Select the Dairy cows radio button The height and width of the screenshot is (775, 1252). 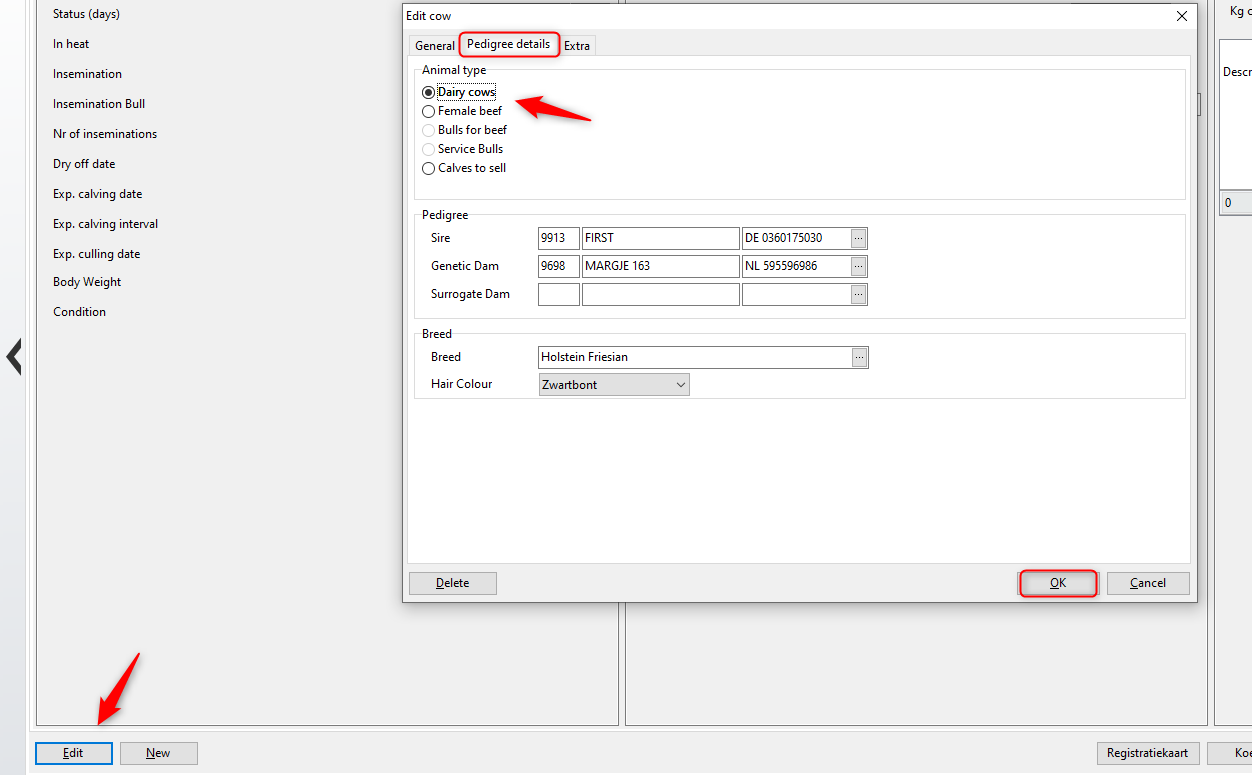pyautogui.click(x=429, y=93)
